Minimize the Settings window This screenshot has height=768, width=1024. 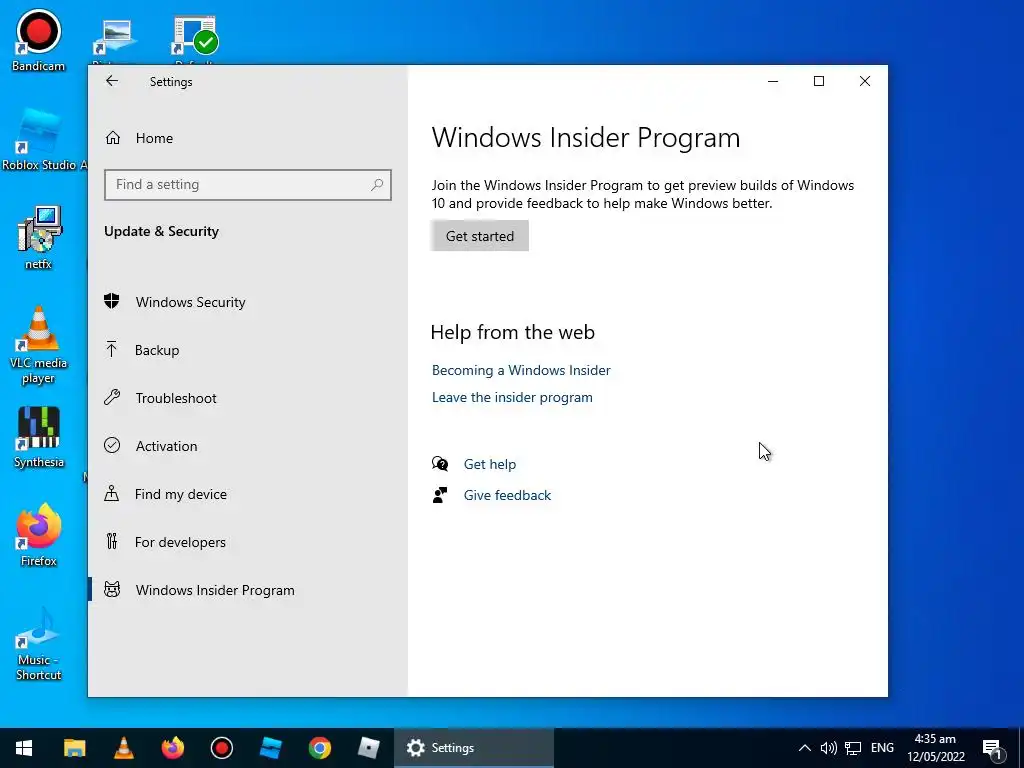tap(773, 81)
